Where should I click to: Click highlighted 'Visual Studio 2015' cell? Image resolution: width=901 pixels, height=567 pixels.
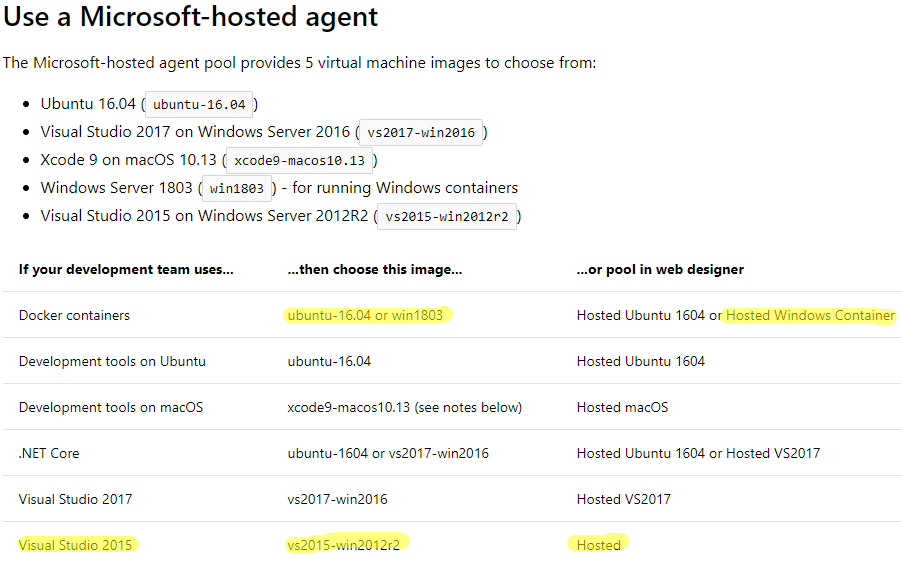coord(75,545)
